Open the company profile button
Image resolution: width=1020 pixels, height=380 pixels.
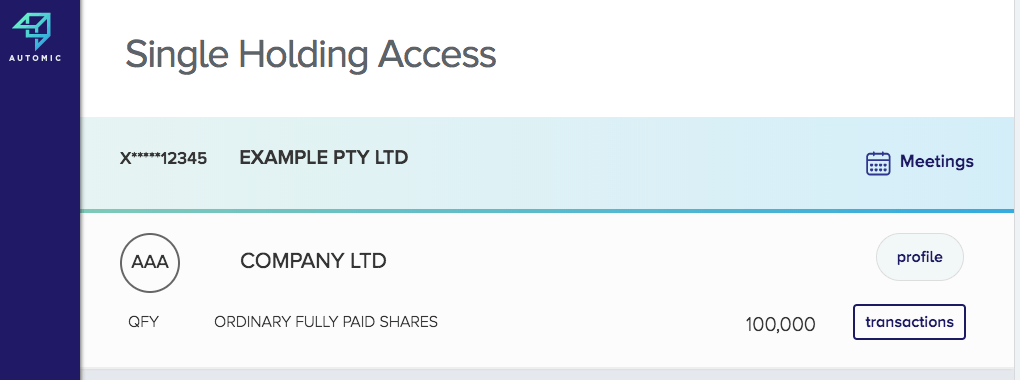[x=920, y=257]
